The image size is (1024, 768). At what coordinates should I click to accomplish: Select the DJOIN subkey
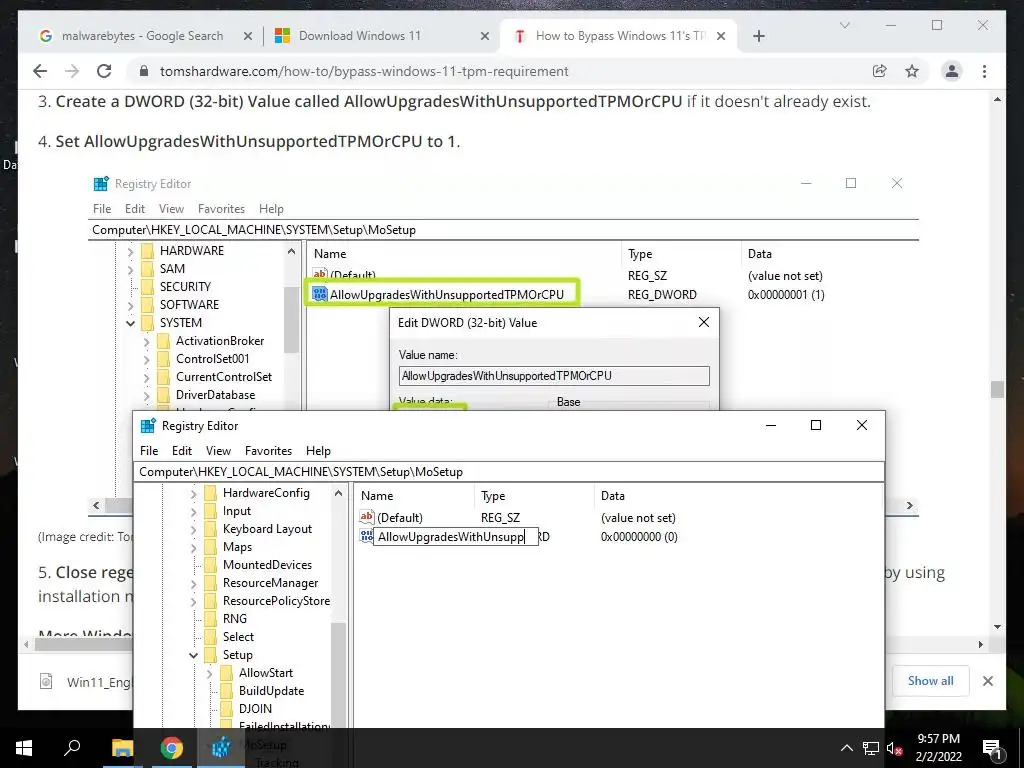pos(255,709)
